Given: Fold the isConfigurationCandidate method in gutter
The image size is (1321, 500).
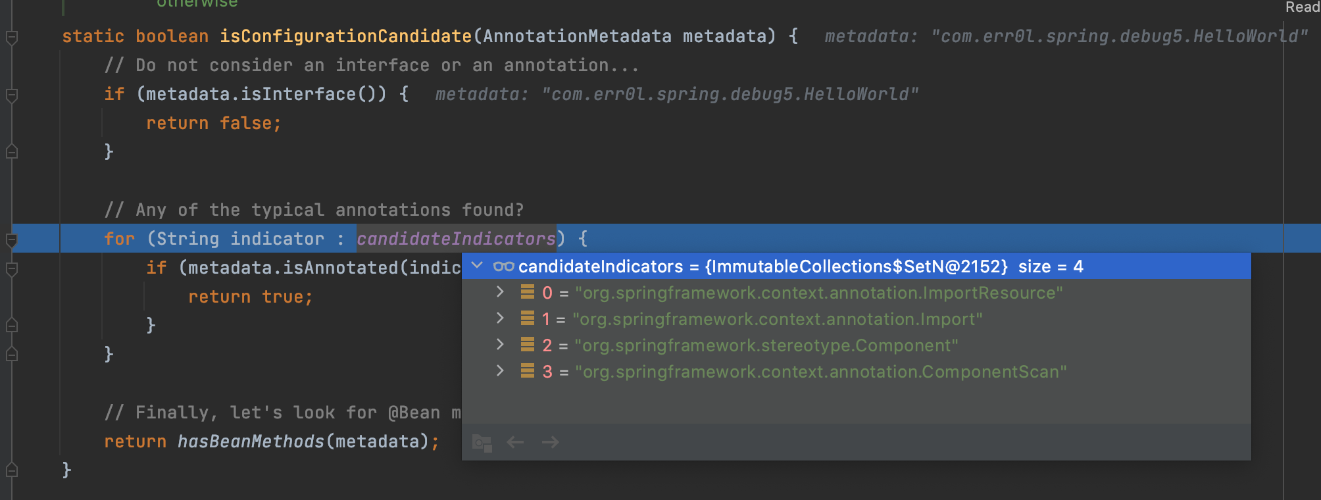Looking at the screenshot, I should click(12, 37).
